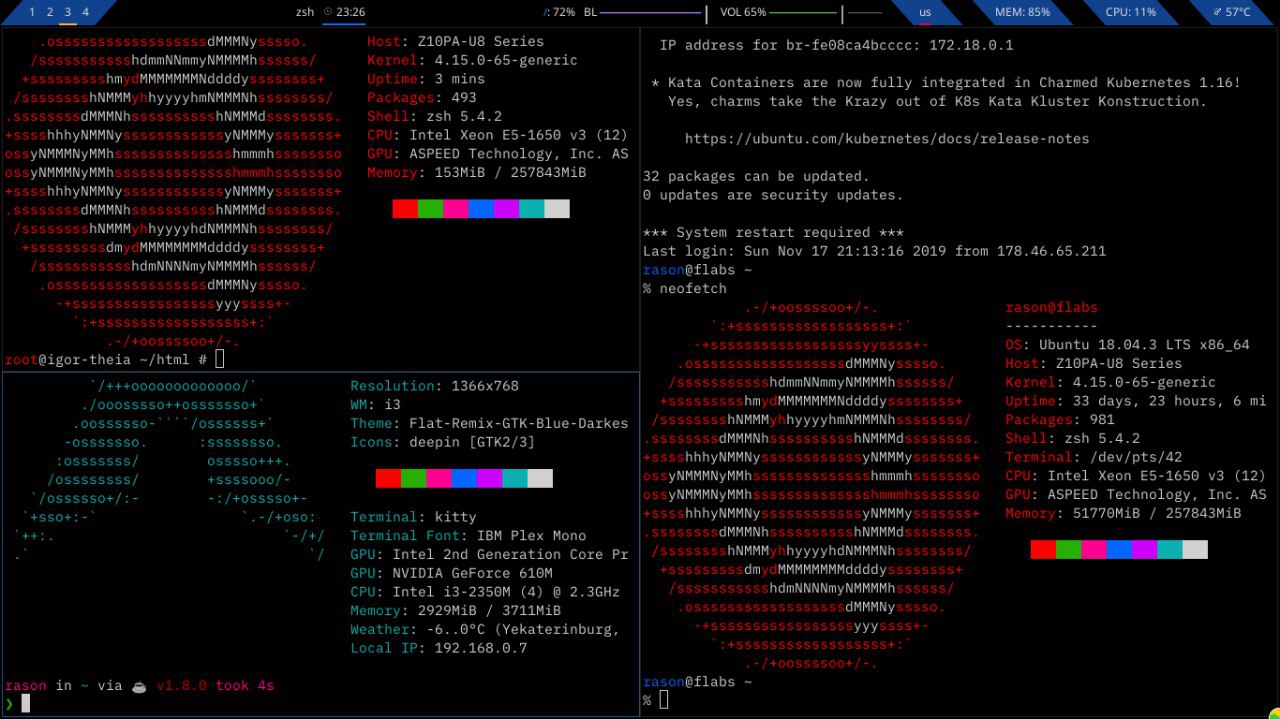The width and height of the screenshot is (1280, 719).
Task: Focus the flabs pane bottom prompt cursor
Action: pos(664,700)
